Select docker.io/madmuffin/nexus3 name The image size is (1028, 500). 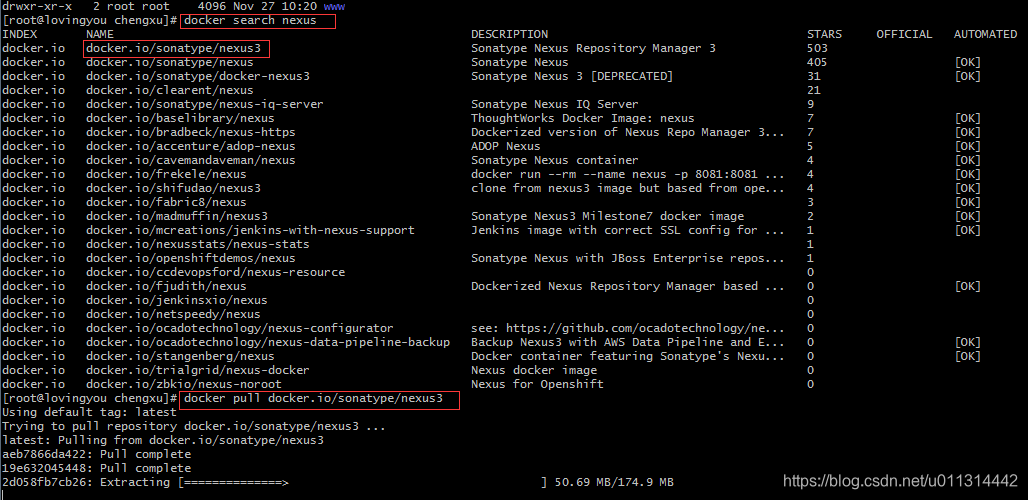coord(176,216)
